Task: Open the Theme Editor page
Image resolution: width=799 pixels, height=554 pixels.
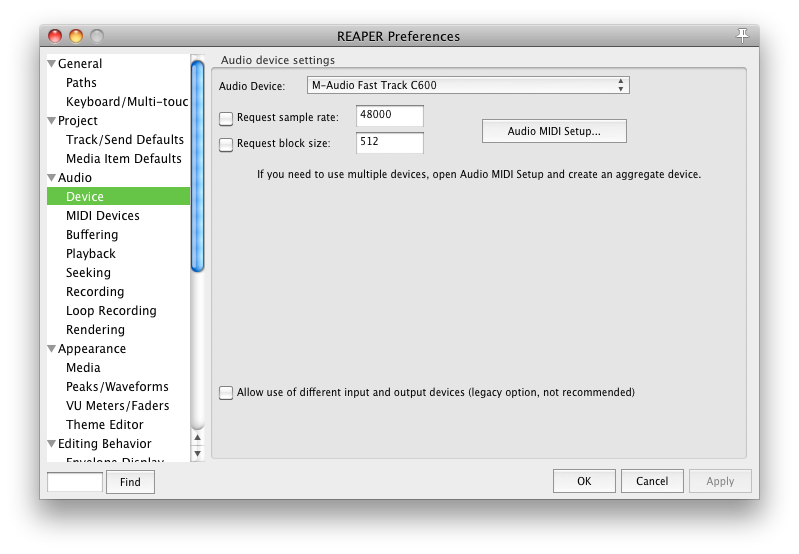Action: pyautogui.click(x=104, y=425)
